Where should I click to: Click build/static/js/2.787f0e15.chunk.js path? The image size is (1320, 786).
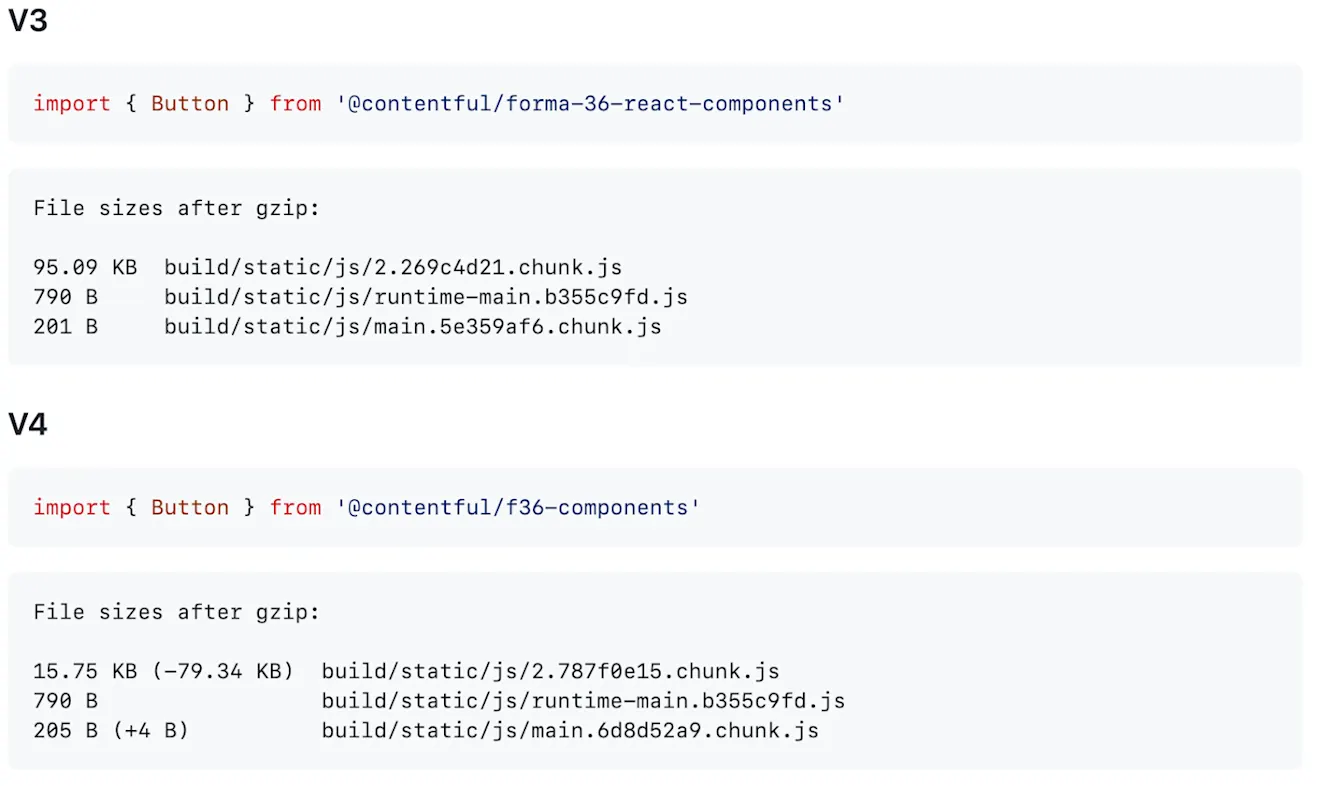551,672
